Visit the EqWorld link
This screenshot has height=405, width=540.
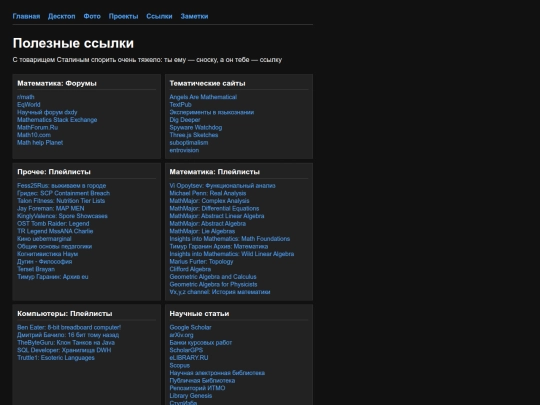point(29,105)
